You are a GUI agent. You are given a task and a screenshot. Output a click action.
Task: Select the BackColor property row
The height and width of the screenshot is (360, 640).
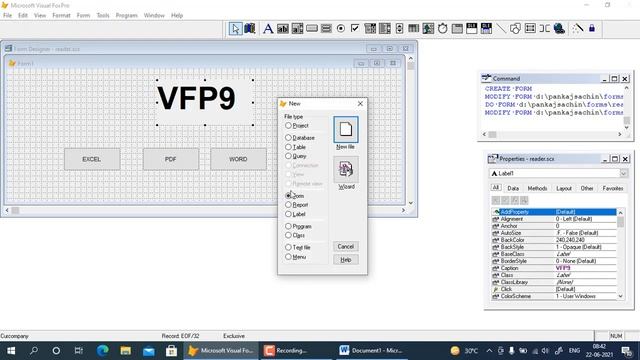click(x=554, y=240)
